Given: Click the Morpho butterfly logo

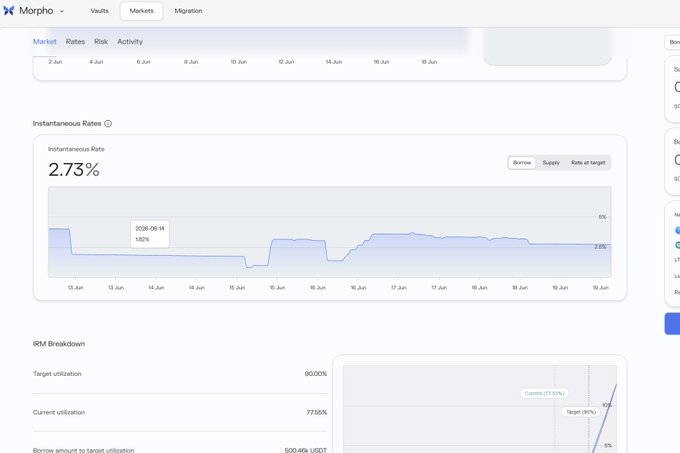Looking at the screenshot, I should point(9,11).
